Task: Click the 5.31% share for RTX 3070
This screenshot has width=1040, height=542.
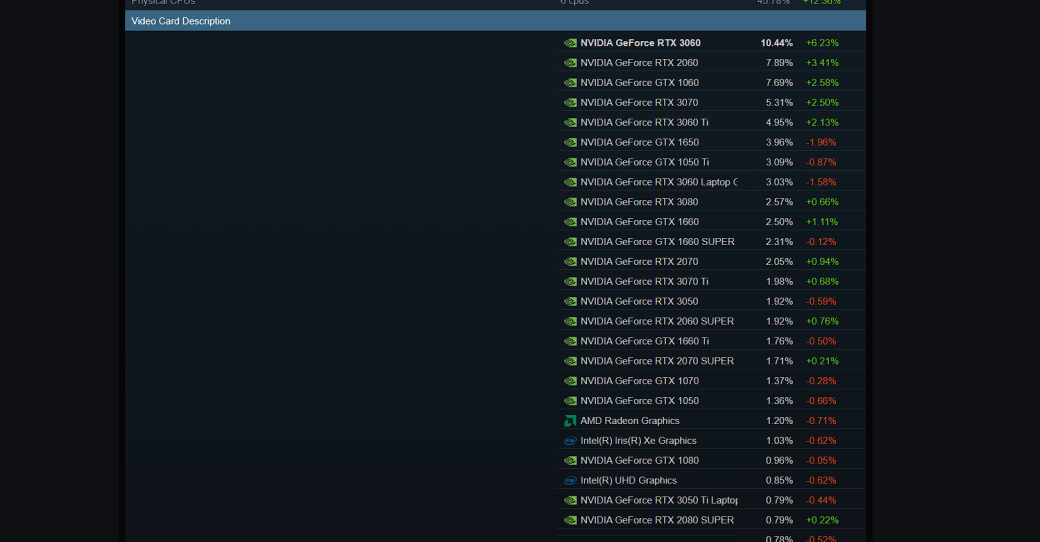Action: (x=779, y=102)
